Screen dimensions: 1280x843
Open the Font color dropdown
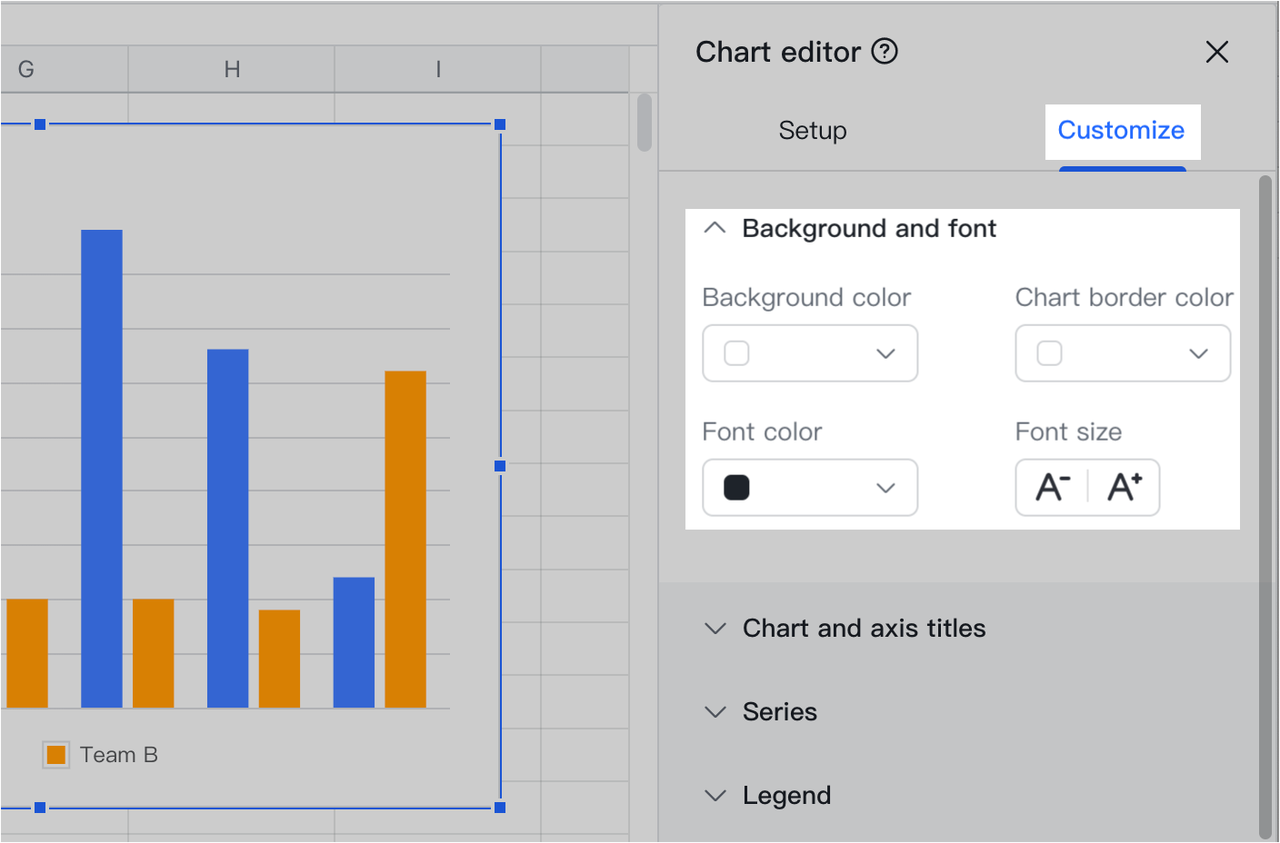tap(884, 487)
